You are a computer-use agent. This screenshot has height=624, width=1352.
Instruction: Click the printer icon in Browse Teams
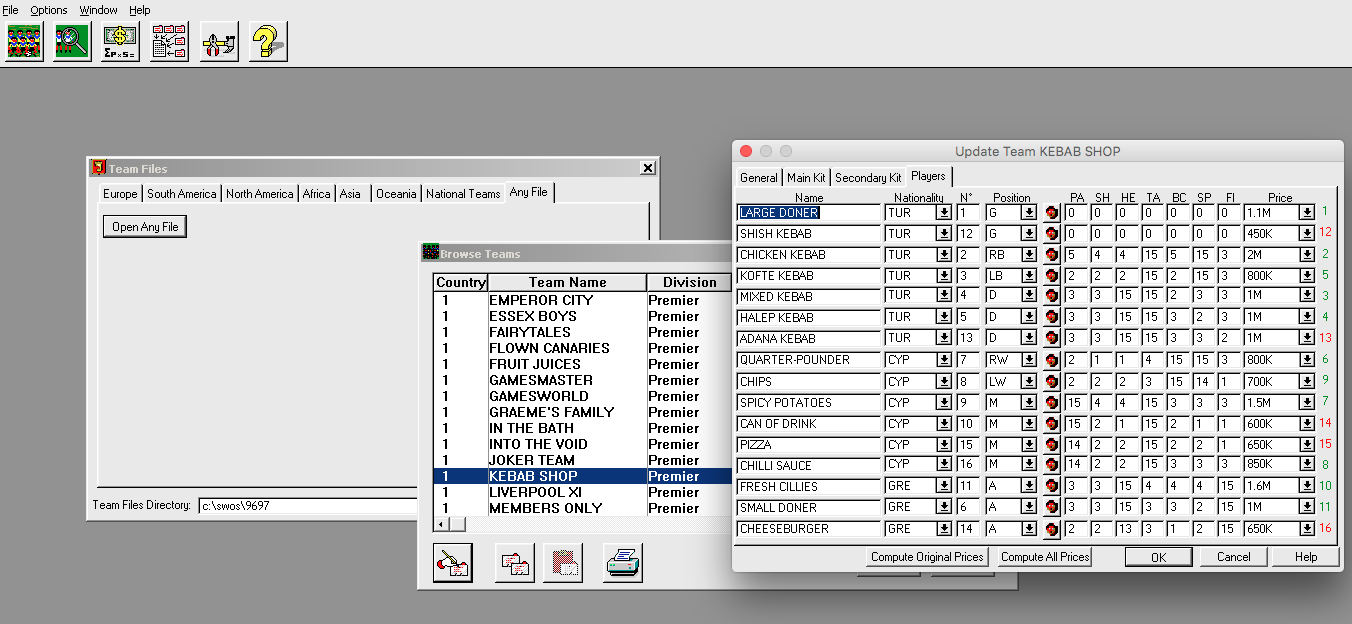(623, 563)
